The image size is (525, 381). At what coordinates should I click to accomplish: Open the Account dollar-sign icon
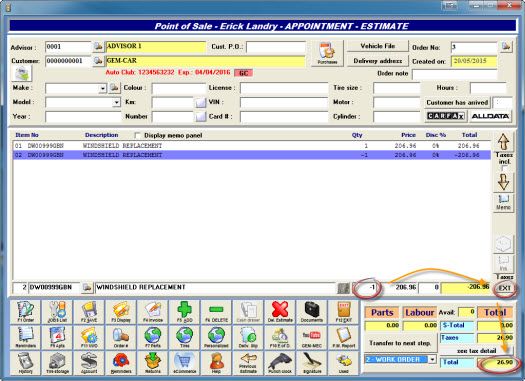click(89, 363)
